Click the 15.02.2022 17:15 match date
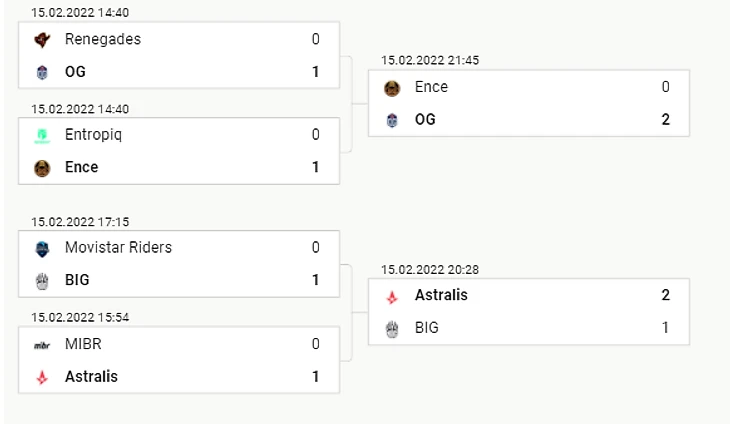 click(x=80, y=222)
